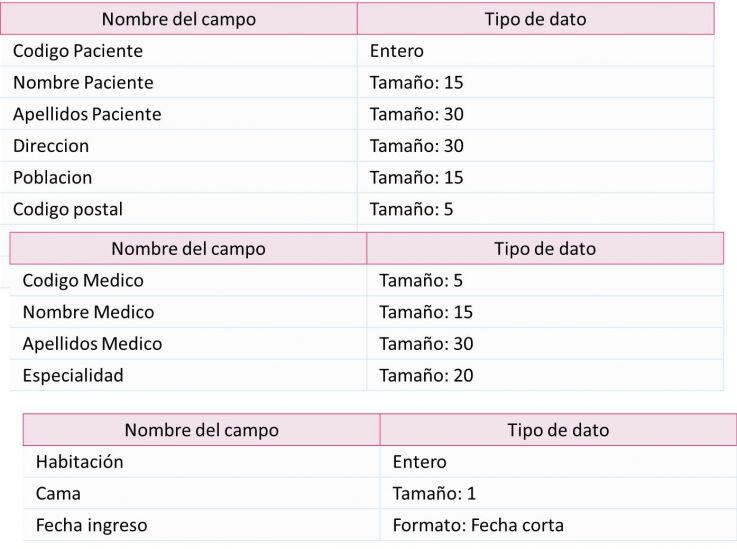Click the Habitación field cell
This screenshot has width=737, height=549.
point(201,462)
